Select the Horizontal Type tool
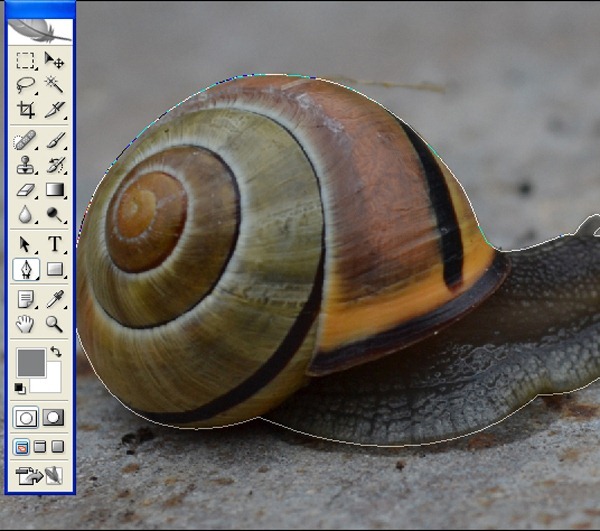Viewport: 600px width, 531px height. tap(54, 244)
